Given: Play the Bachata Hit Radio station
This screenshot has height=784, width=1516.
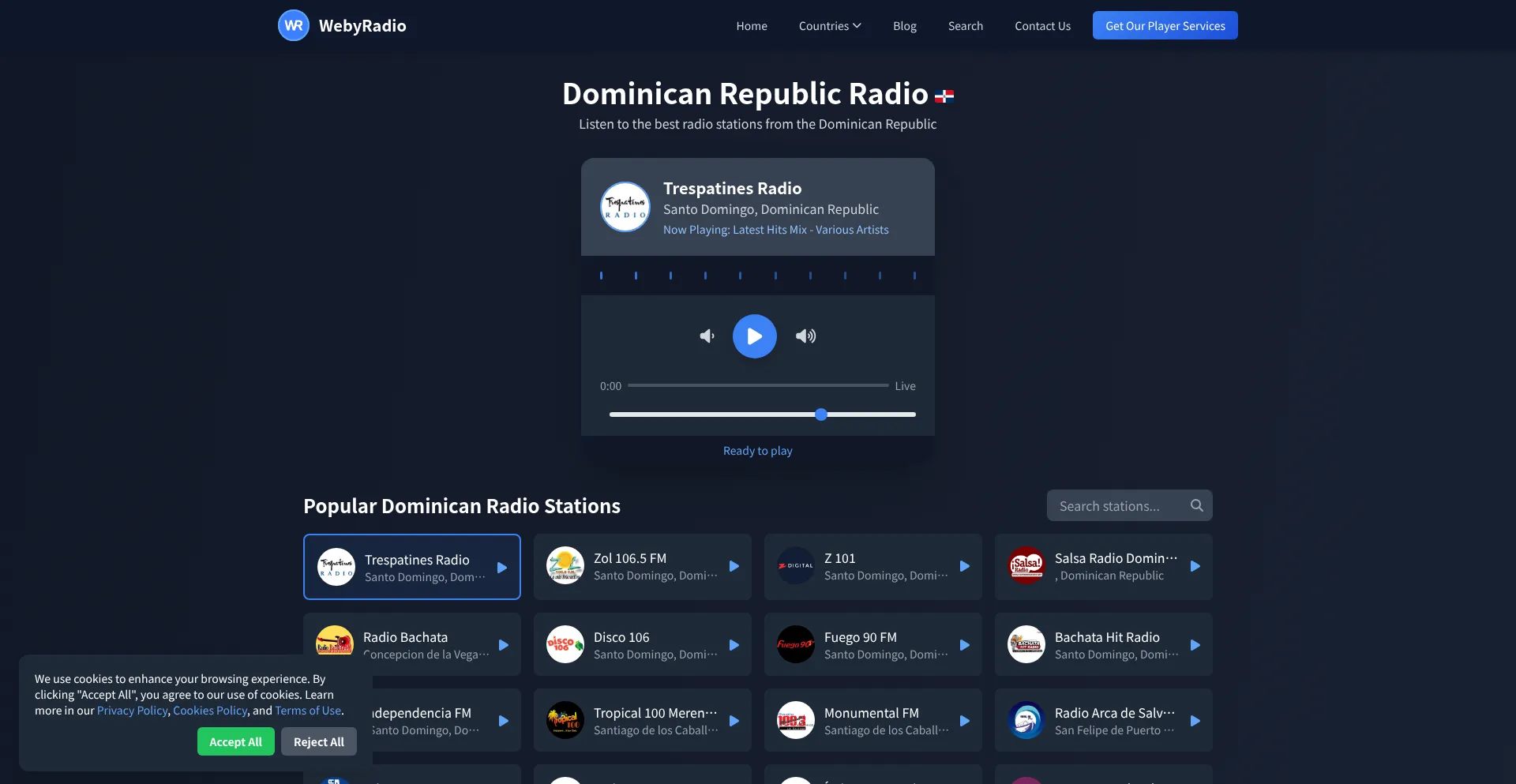Looking at the screenshot, I should 1195,645.
